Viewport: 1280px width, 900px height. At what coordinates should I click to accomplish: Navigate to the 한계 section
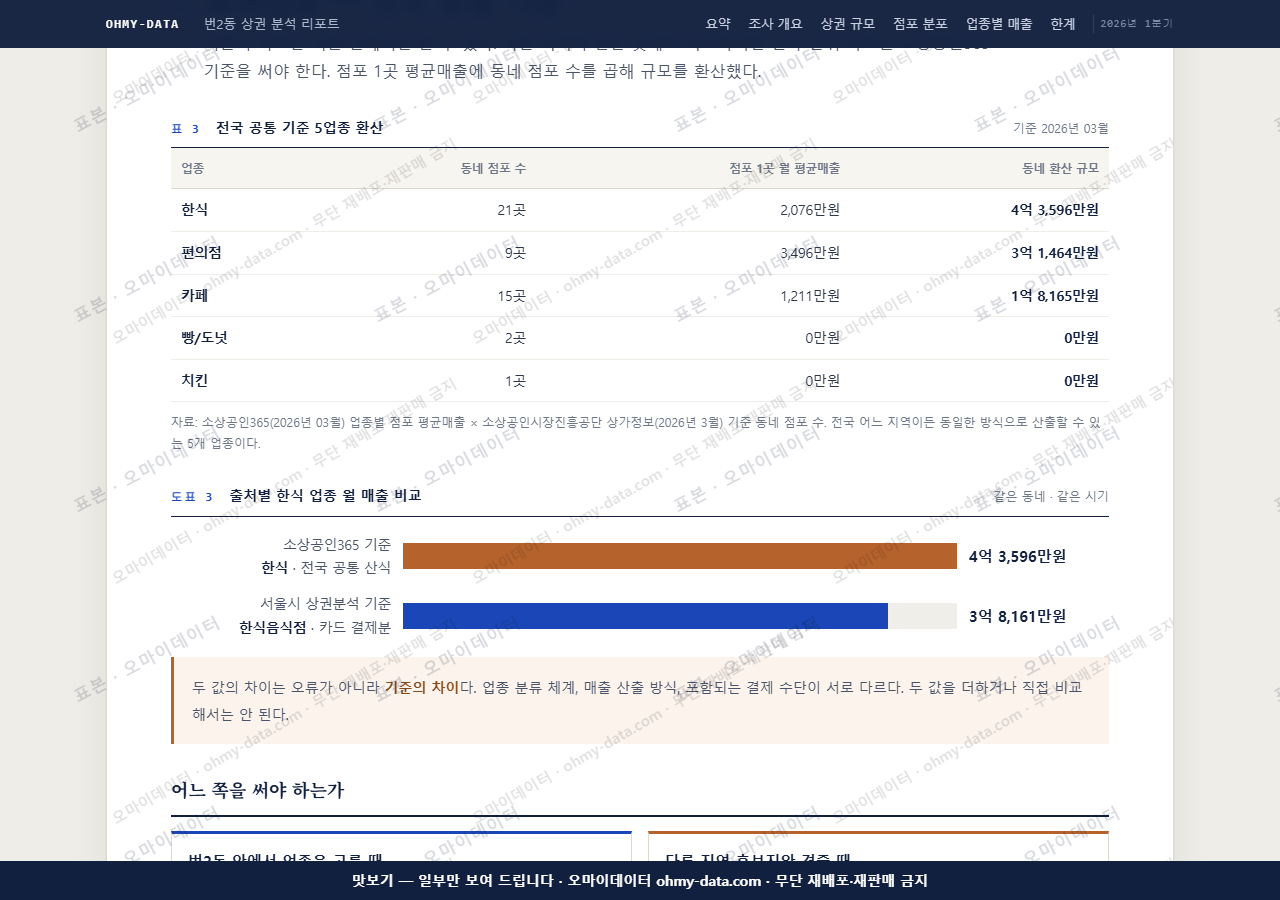coord(1063,24)
